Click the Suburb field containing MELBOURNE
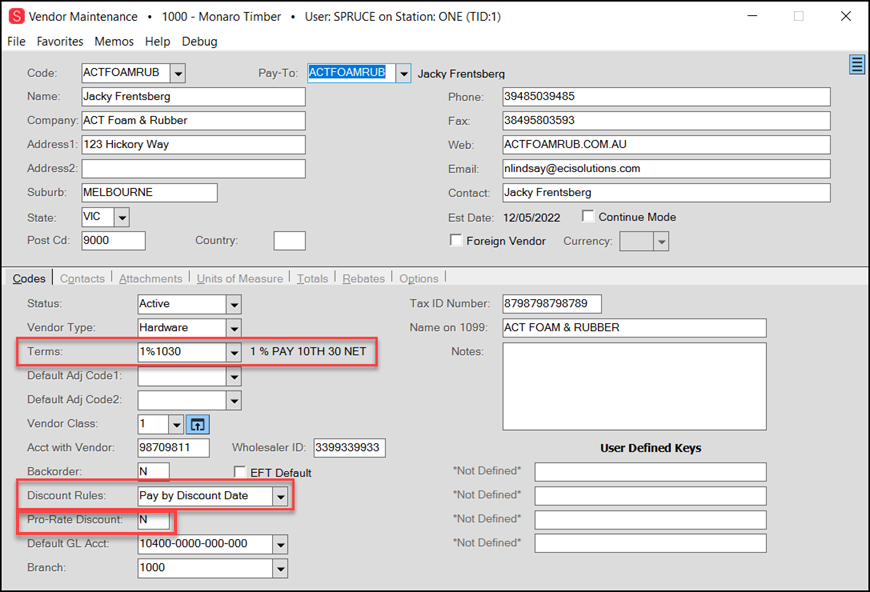The width and height of the screenshot is (870, 592). [149, 193]
